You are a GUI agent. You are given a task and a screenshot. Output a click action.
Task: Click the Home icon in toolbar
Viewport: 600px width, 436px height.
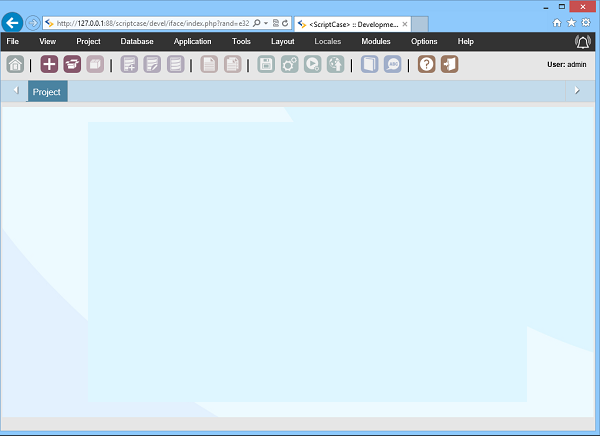16,64
